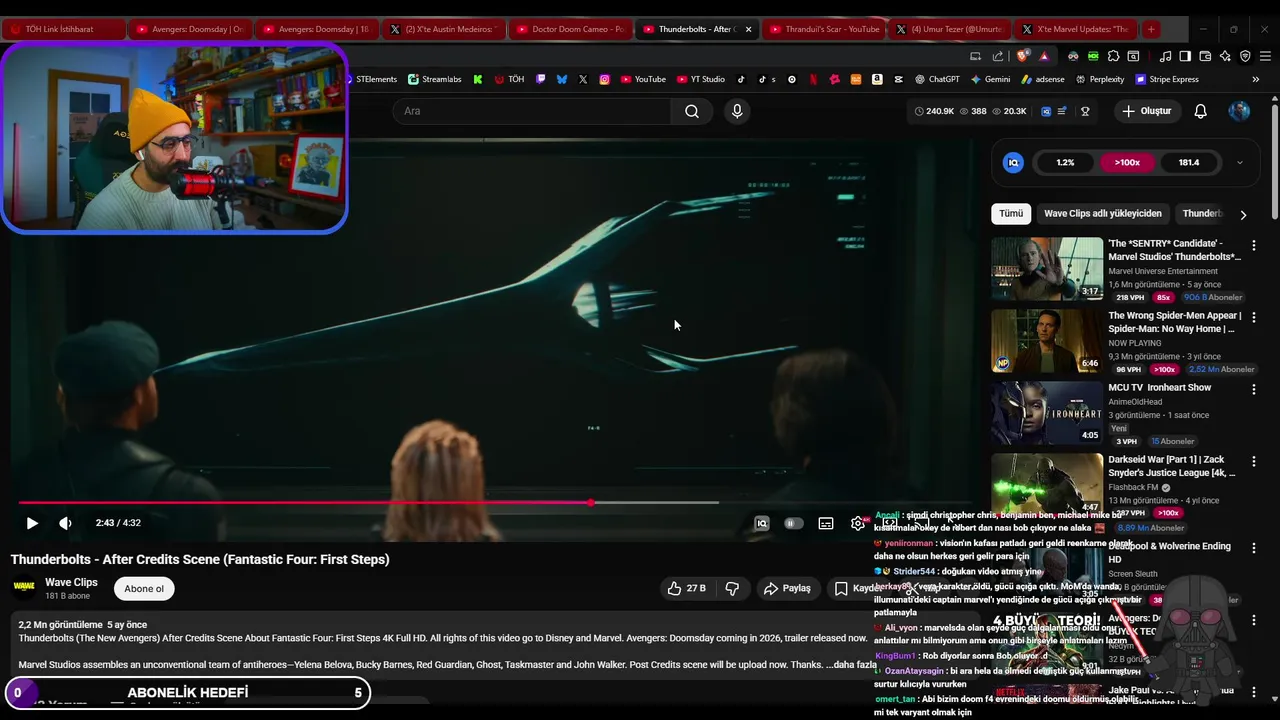Click the Paylaş share button
Viewport: 1280px width, 720px height.
(787, 588)
